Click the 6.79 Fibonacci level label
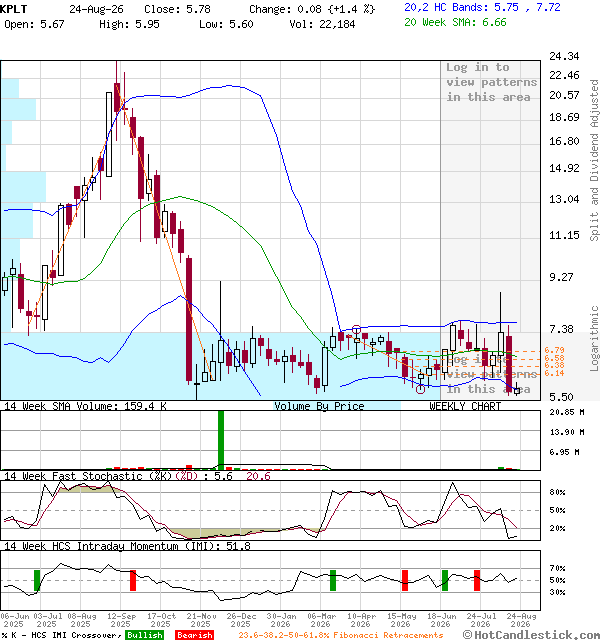This screenshot has width=600, height=640. [554, 350]
